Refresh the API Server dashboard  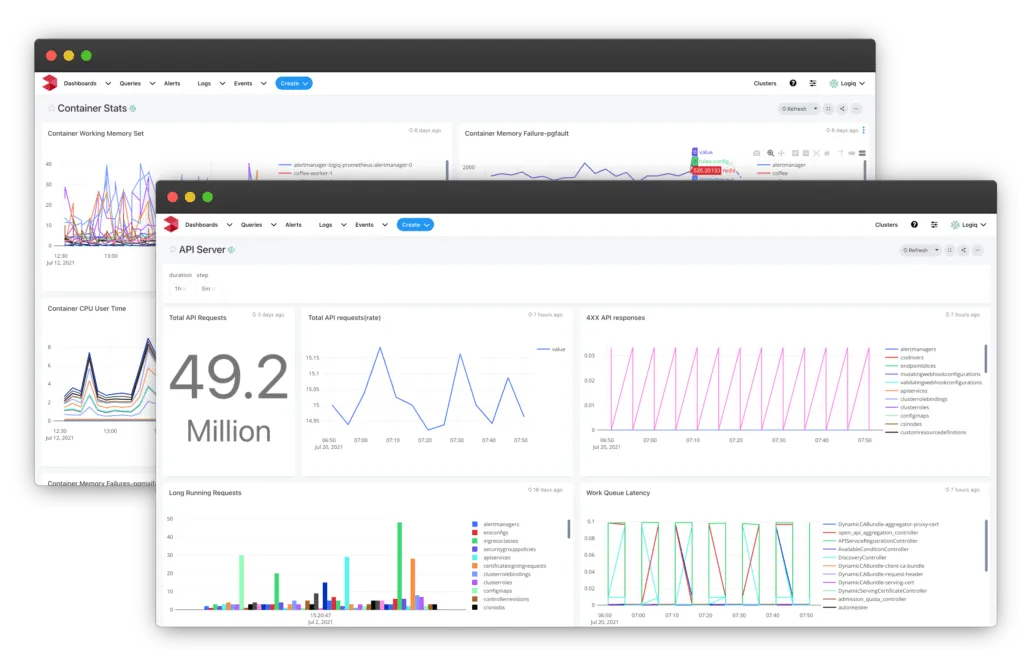coord(919,250)
